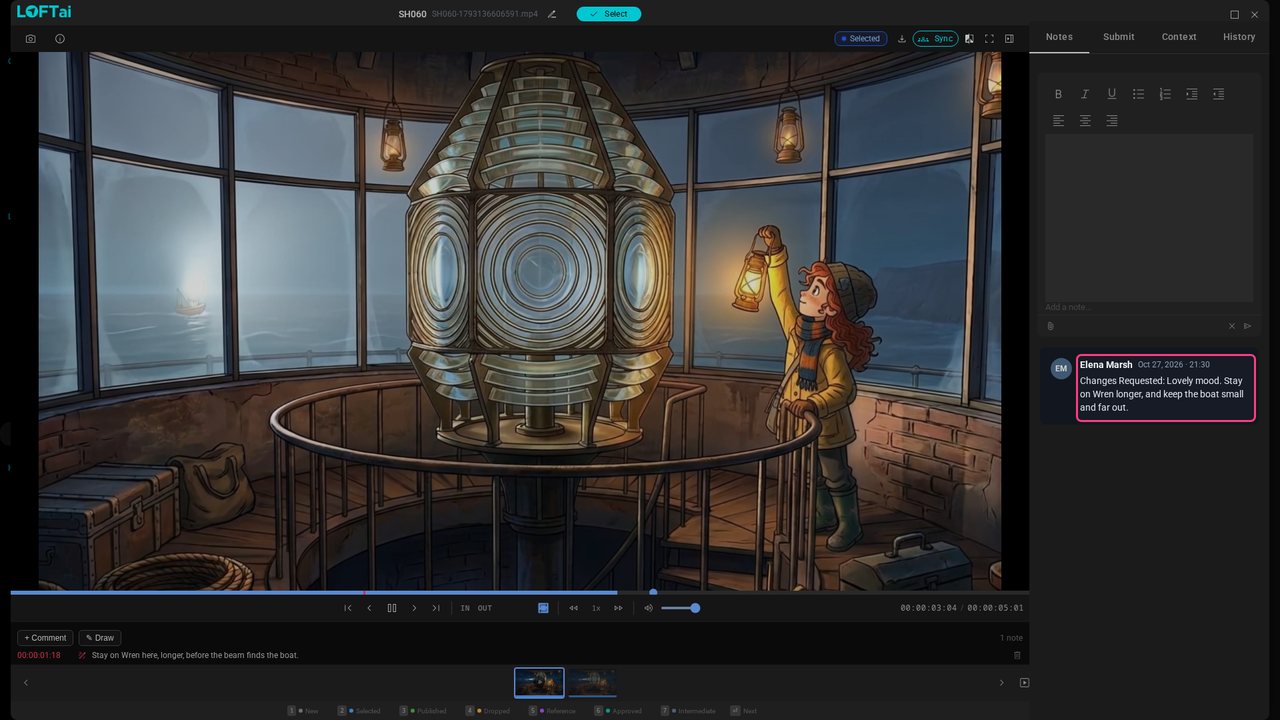Toggle the highlighted blue loop button
This screenshot has width=1280, height=720.
pos(543,608)
